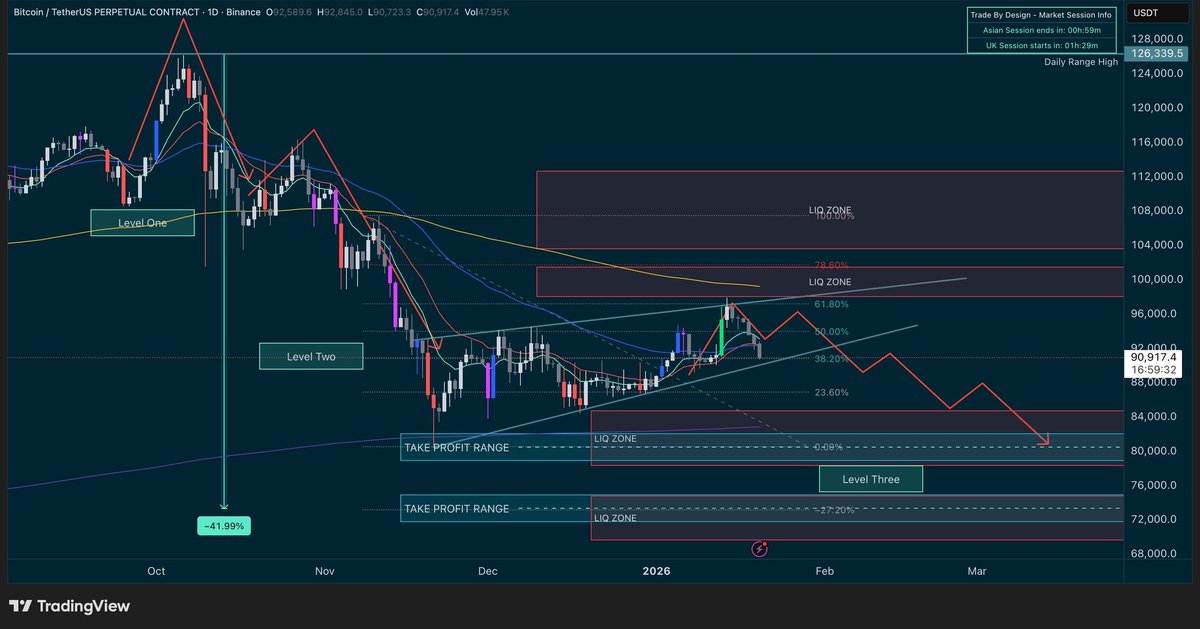Click the -41.99% measurement label

(223, 524)
